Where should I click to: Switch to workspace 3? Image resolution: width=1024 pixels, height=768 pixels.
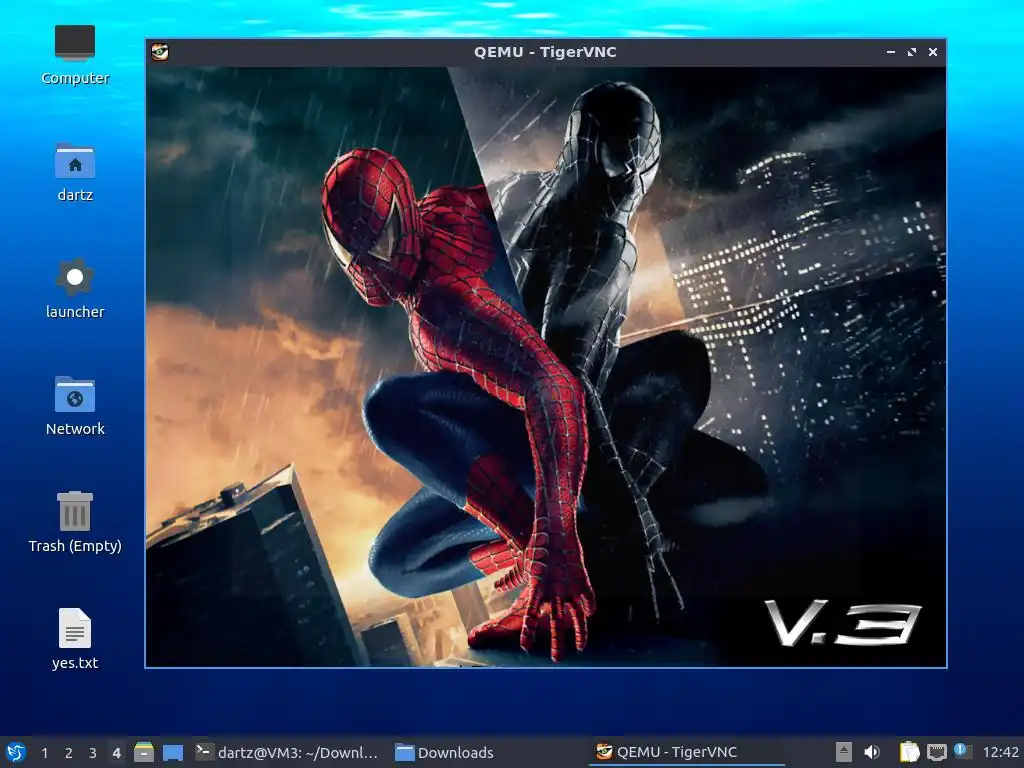[x=93, y=753]
